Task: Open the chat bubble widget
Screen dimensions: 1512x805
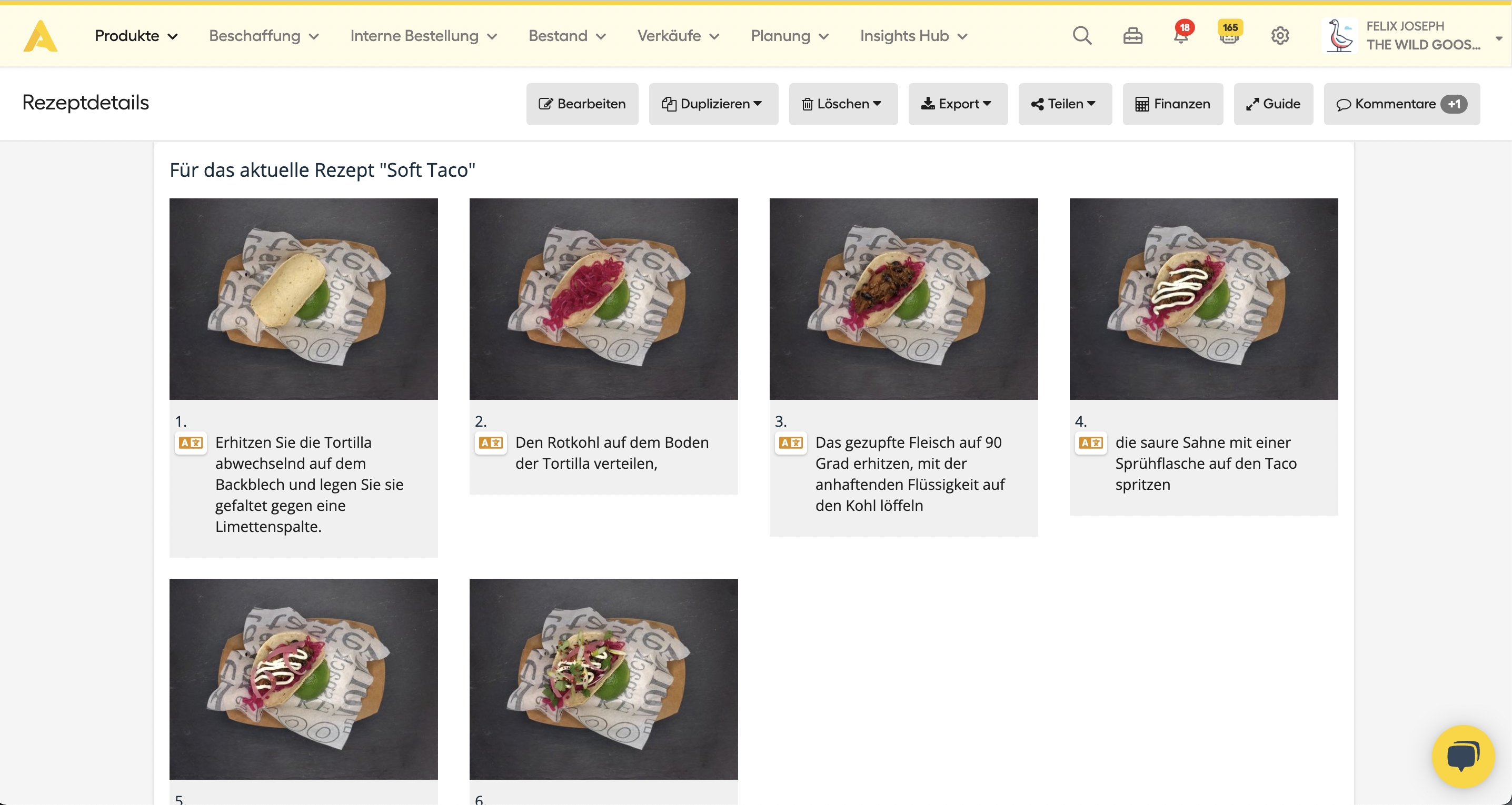Action: [1462, 757]
